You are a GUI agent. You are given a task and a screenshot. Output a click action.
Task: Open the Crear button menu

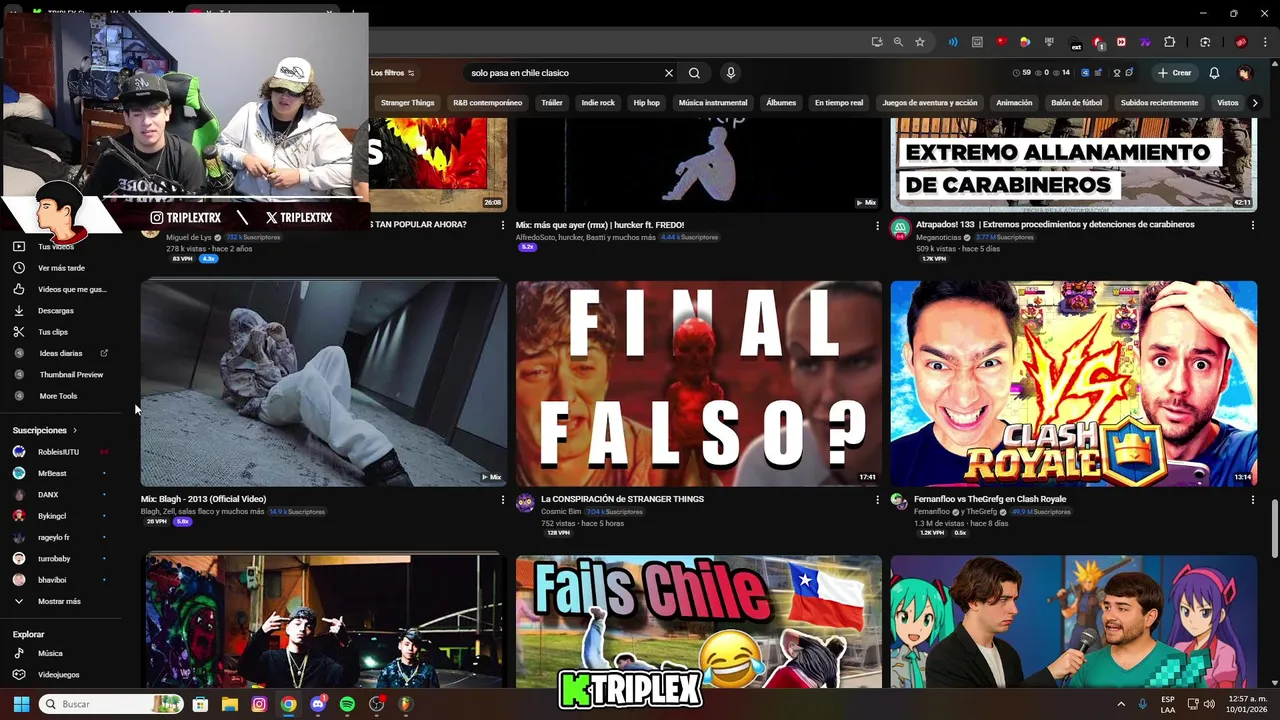tap(1174, 73)
